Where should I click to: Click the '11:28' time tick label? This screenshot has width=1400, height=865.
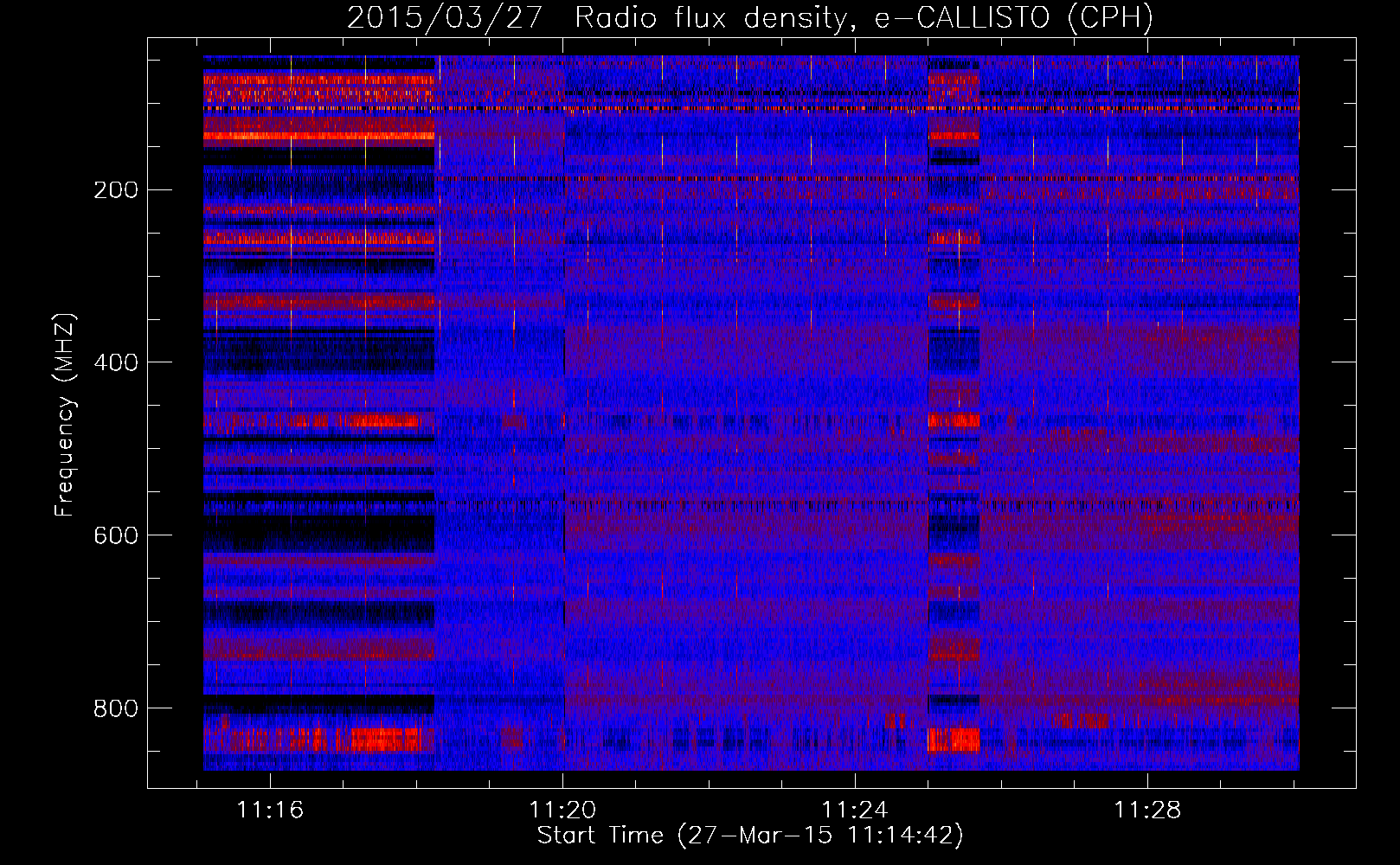[x=1146, y=811]
